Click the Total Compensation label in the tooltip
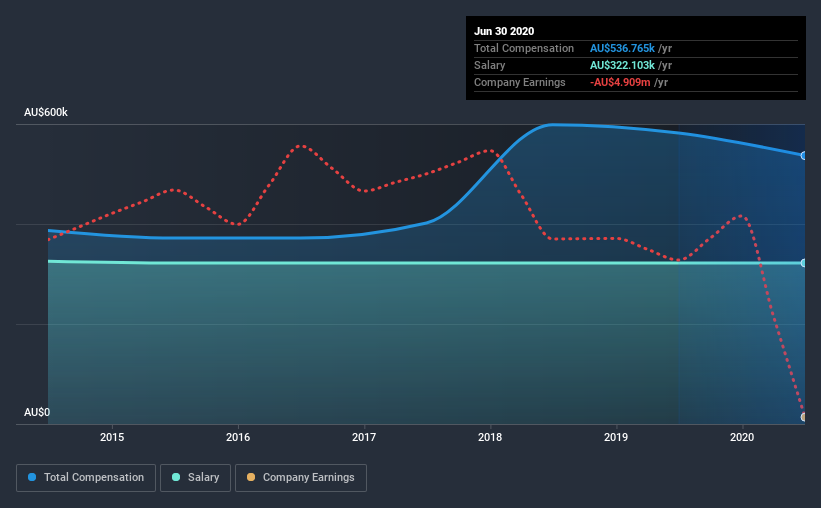The image size is (821, 508). click(524, 48)
